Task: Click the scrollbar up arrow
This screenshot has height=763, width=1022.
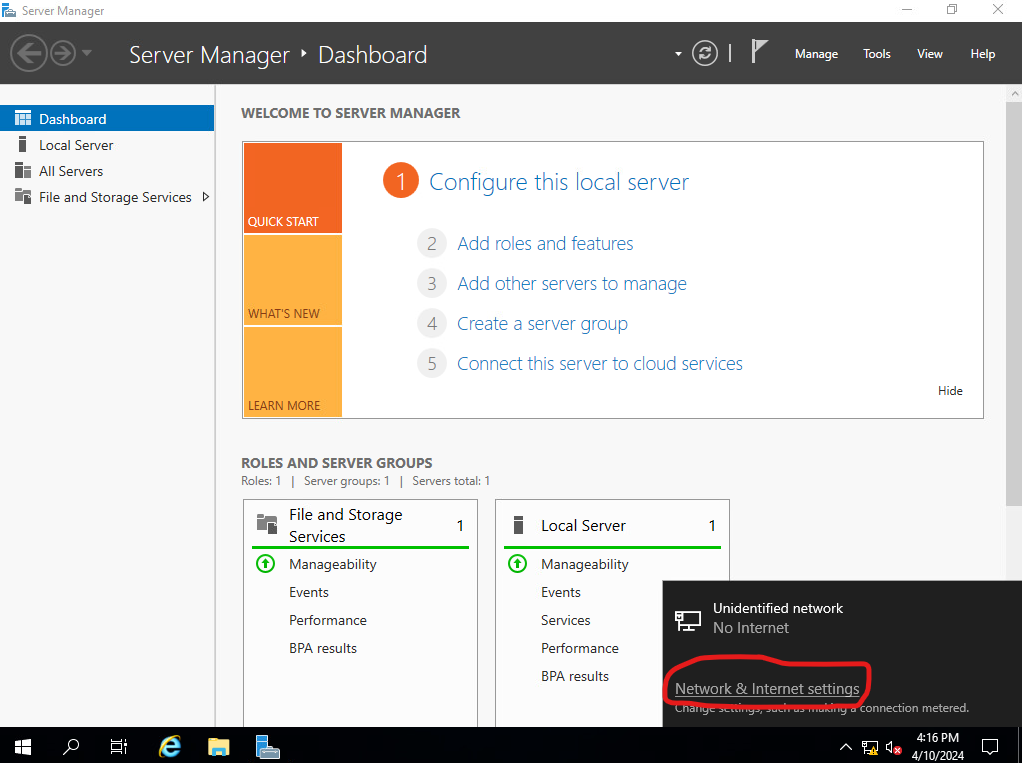Action: (x=1014, y=93)
